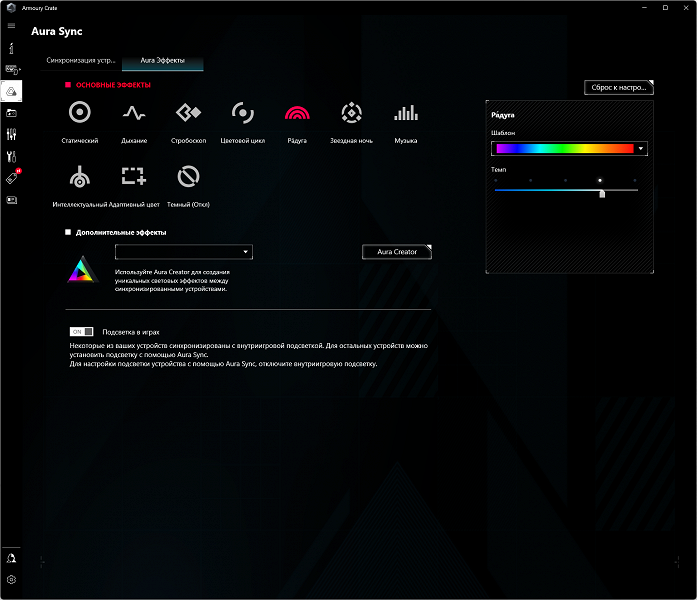Open the Scenario Profiles sliders icon
Screen dimensions: 697x600
coord(12,134)
